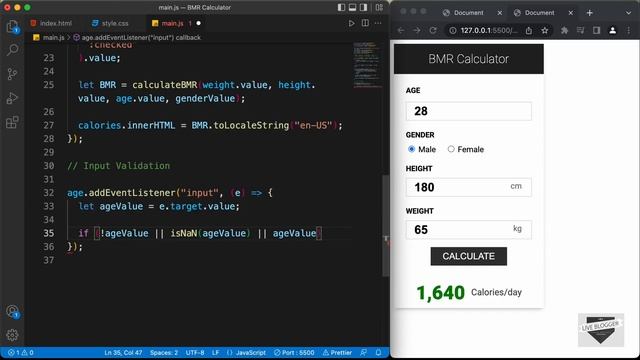Viewport: 640px width, 360px height.
Task: Change the LF end of line sequence
Action: [216, 353]
